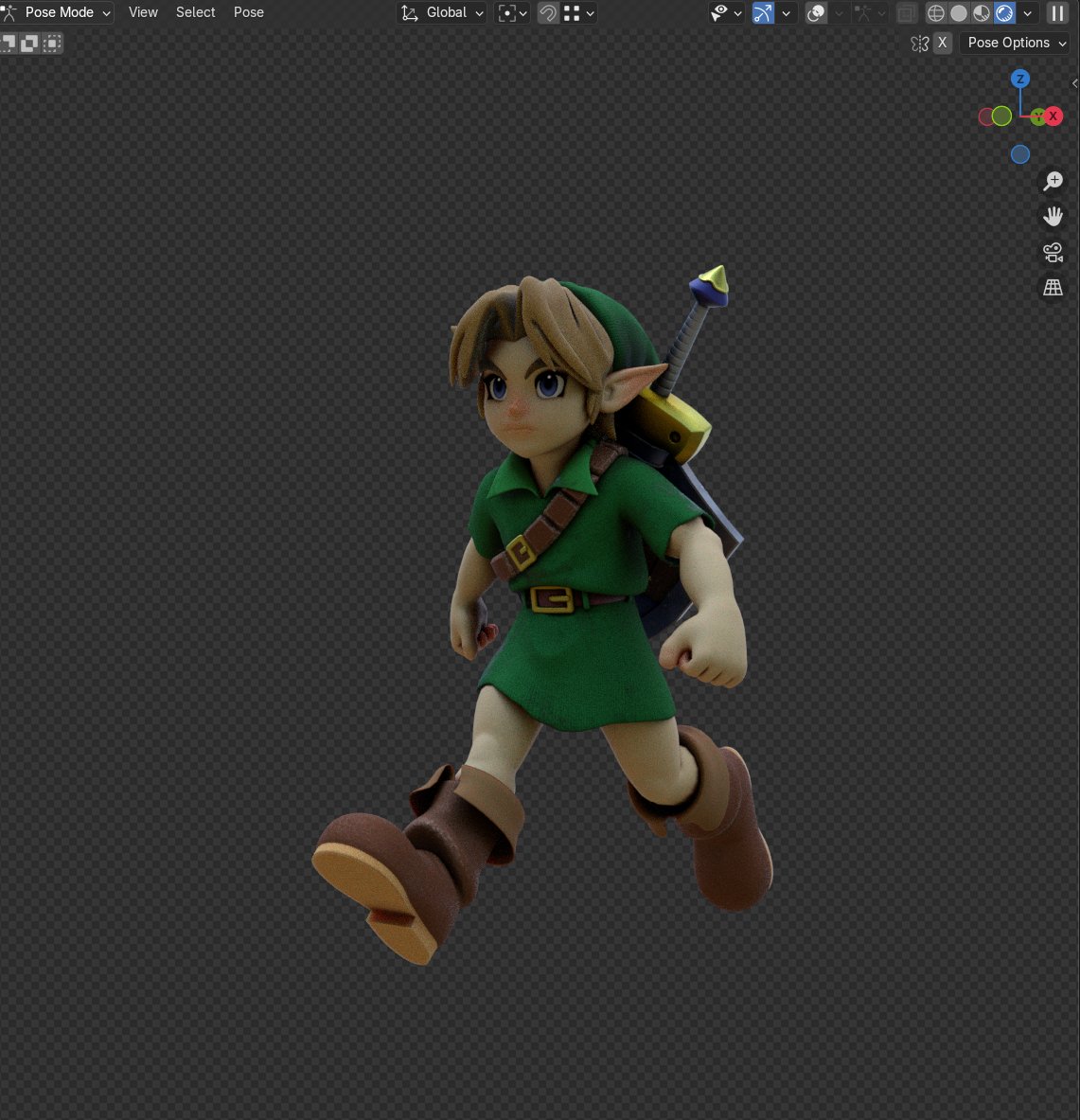Click the zoom magnifier viewport icon
Viewport: 1080px width, 1120px height.
tap(1053, 181)
